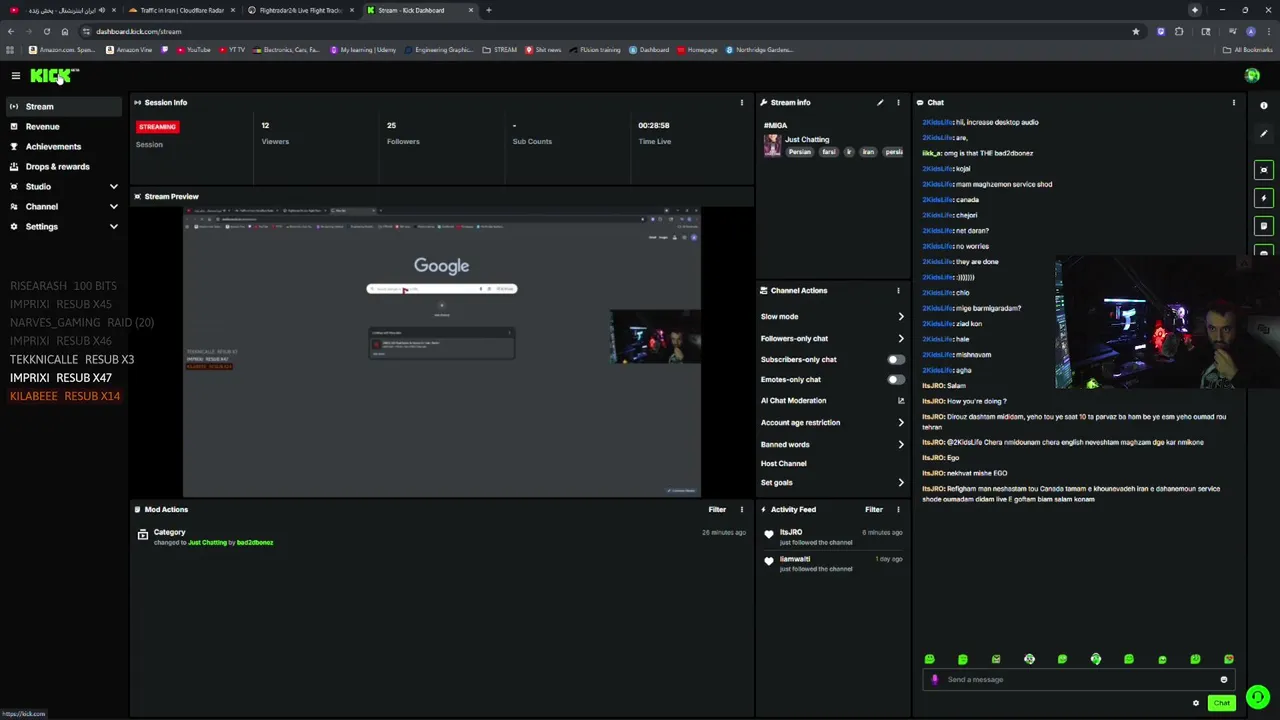This screenshot has width=1280, height=720.
Task: Open Activity Feed three-dot menu
Action: pos(898,509)
